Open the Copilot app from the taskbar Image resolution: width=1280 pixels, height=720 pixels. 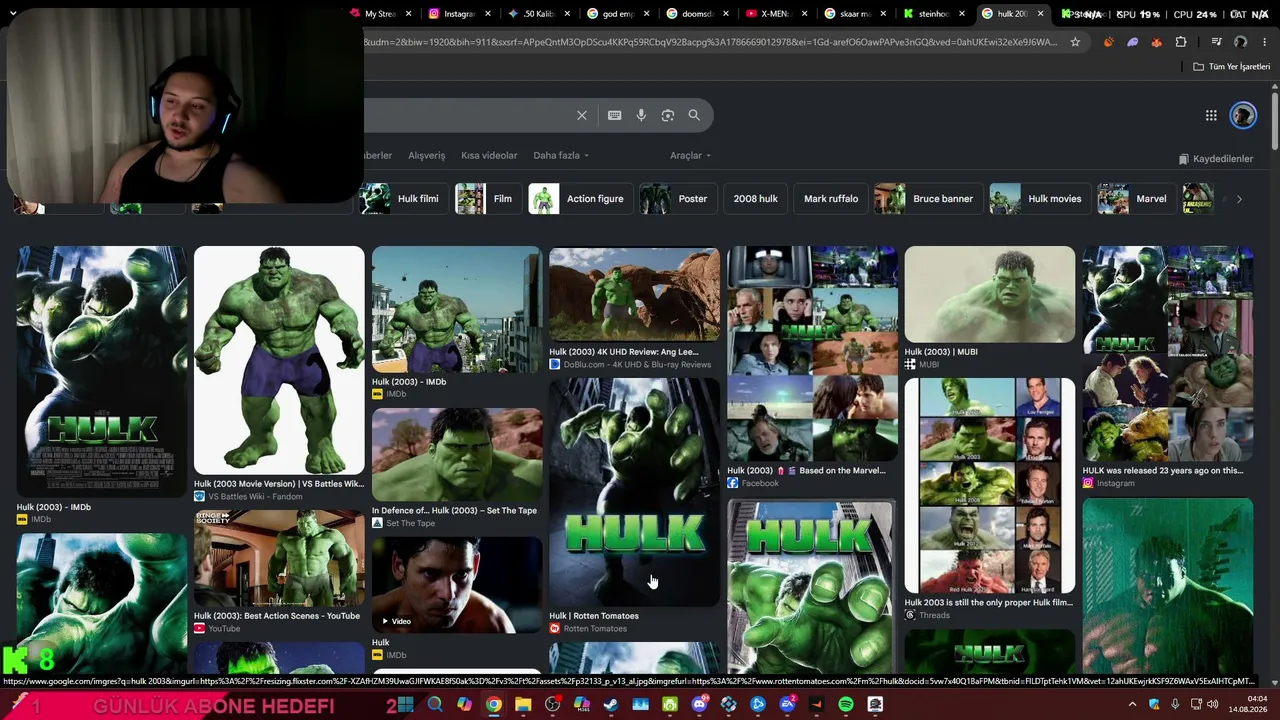464,705
